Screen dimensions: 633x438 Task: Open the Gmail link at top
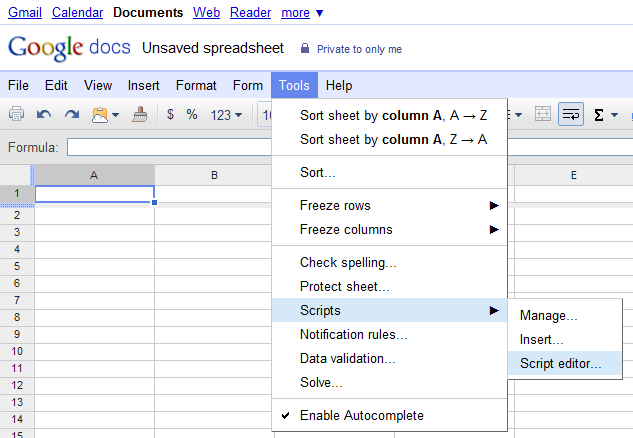[x=25, y=13]
